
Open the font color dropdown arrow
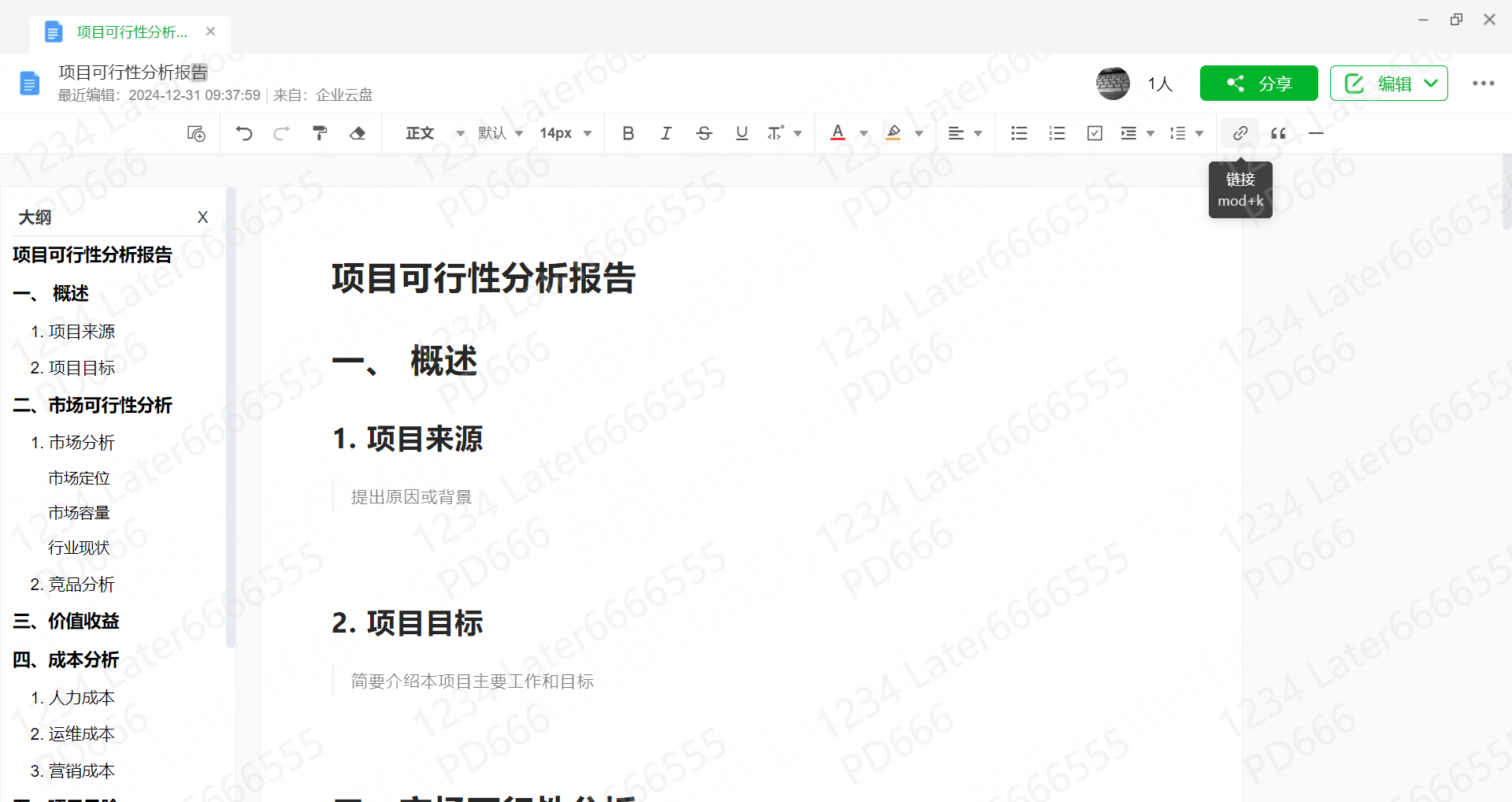click(x=864, y=134)
